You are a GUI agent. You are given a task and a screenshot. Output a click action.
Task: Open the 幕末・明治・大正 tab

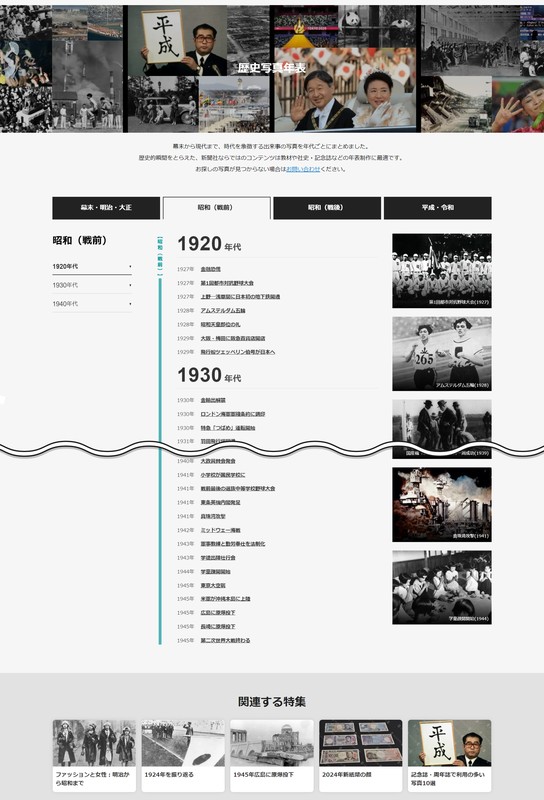[x=106, y=208]
